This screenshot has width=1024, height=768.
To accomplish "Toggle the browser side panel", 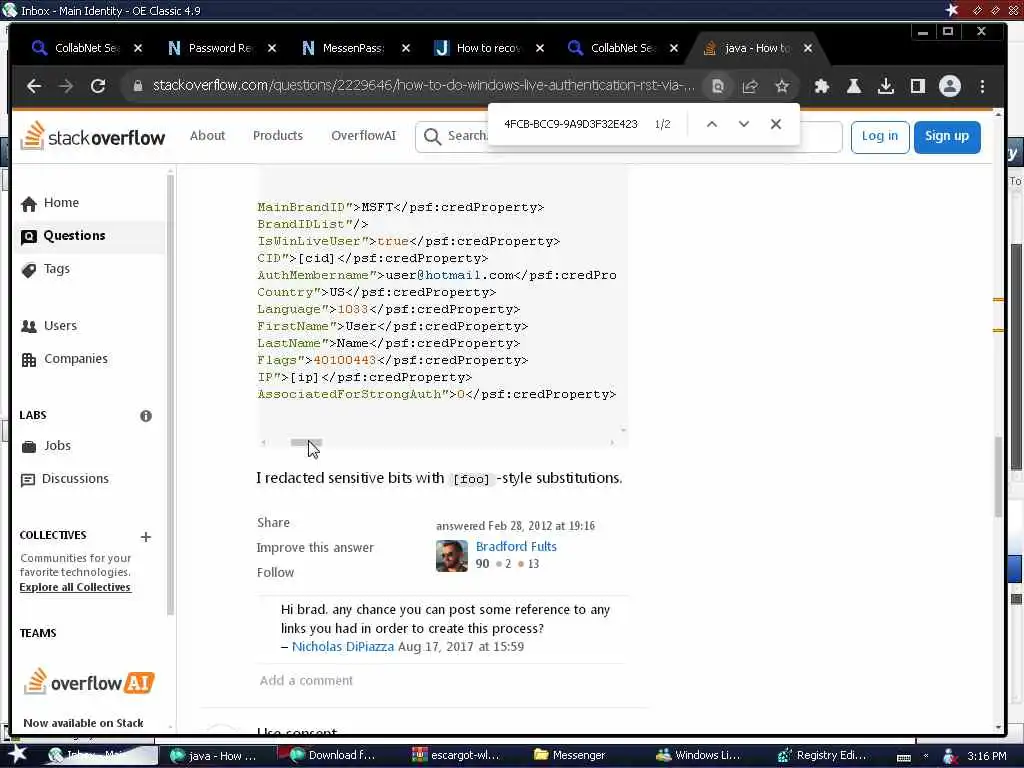I will point(918,86).
